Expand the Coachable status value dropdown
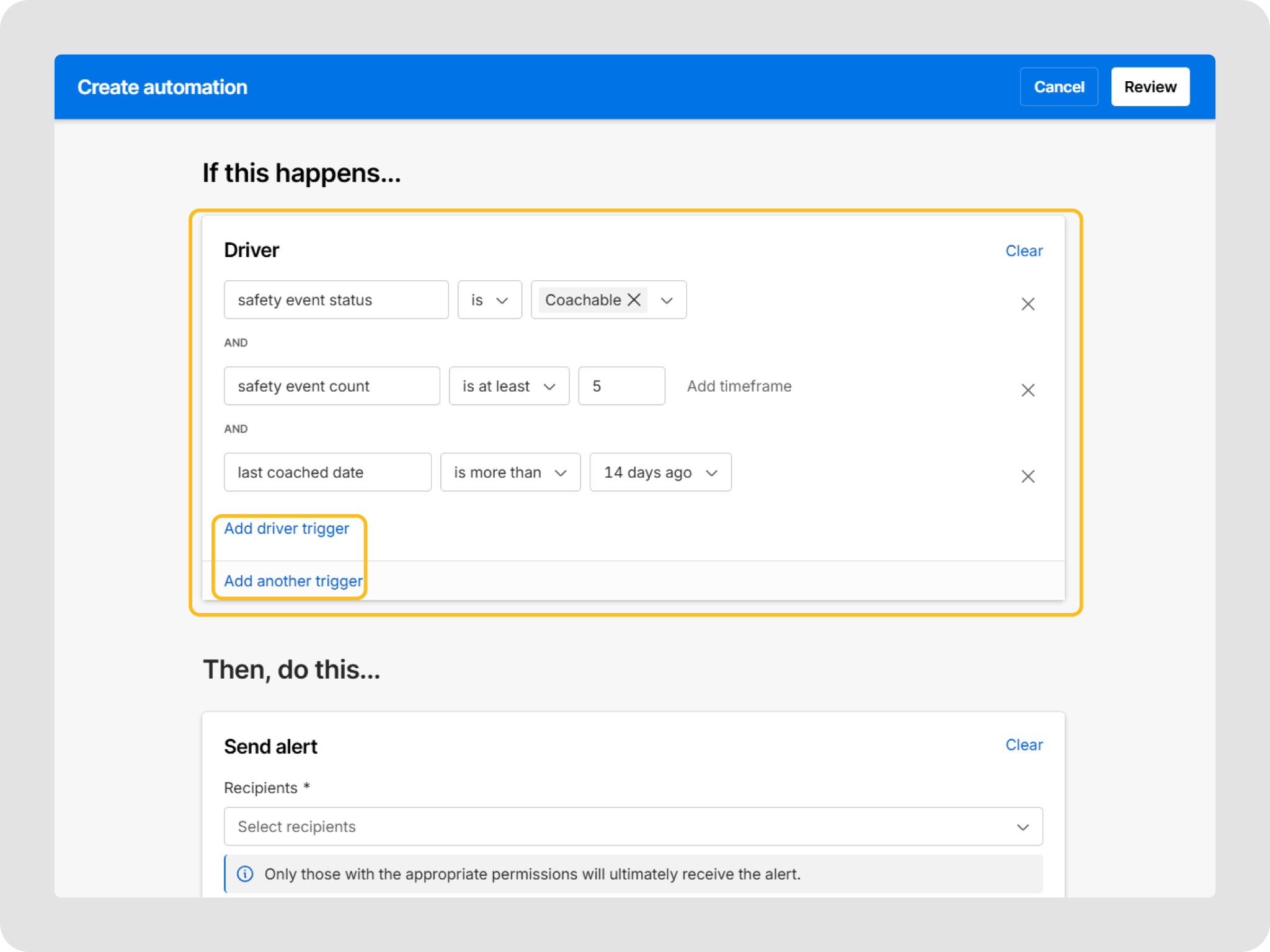1270x952 pixels. pyautogui.click(x=667, y=301)
